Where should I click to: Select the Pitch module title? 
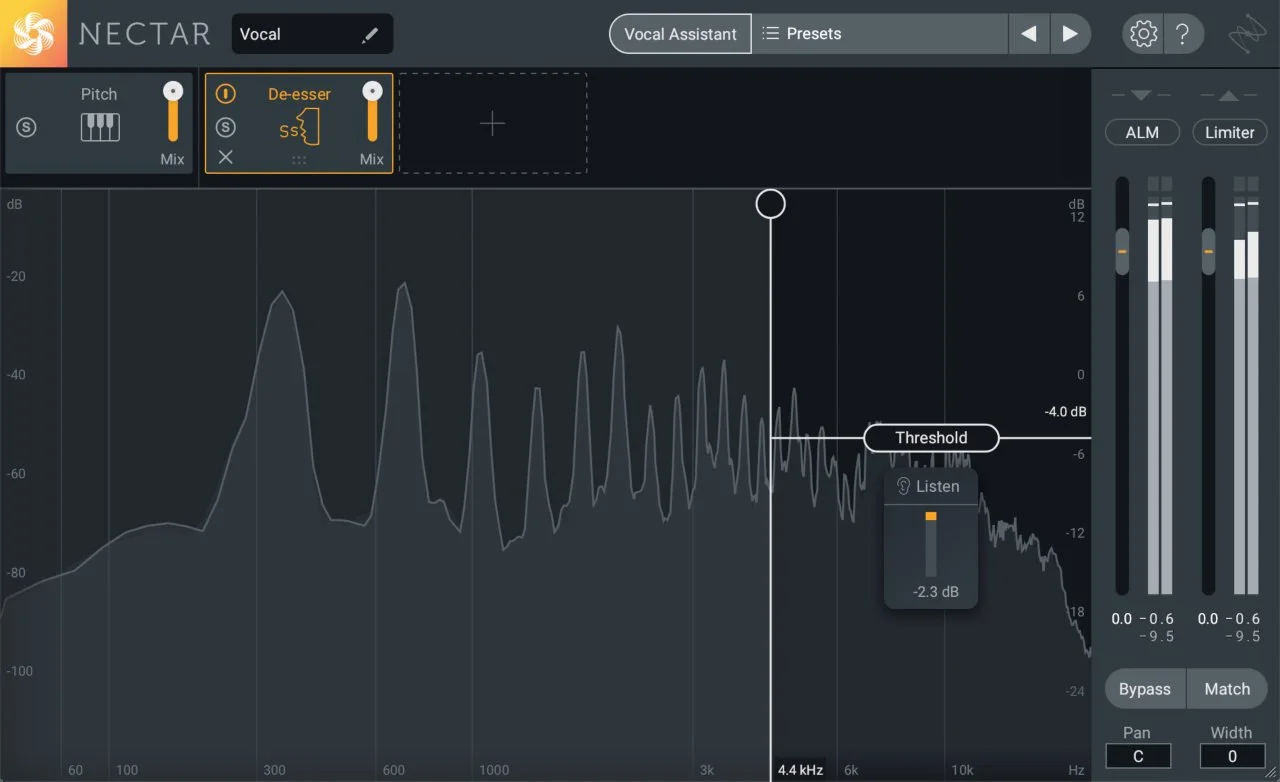[x=99, y=94]
